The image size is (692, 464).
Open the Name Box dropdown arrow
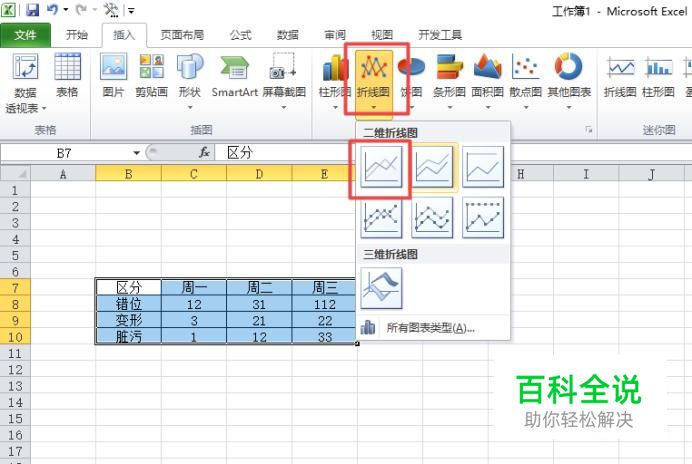[x=136, y=153]
